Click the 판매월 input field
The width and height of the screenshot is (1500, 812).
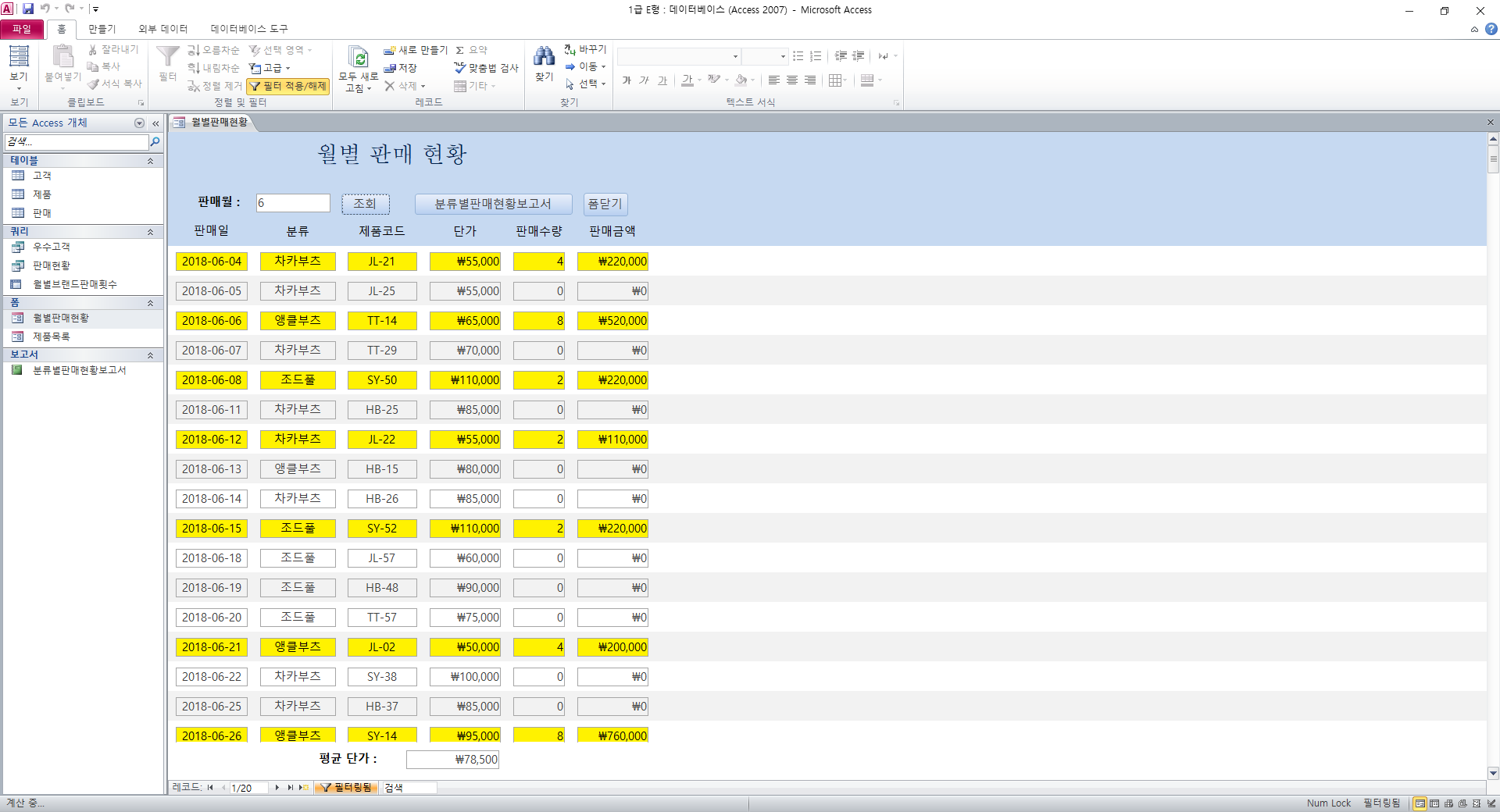click(293, 203)
